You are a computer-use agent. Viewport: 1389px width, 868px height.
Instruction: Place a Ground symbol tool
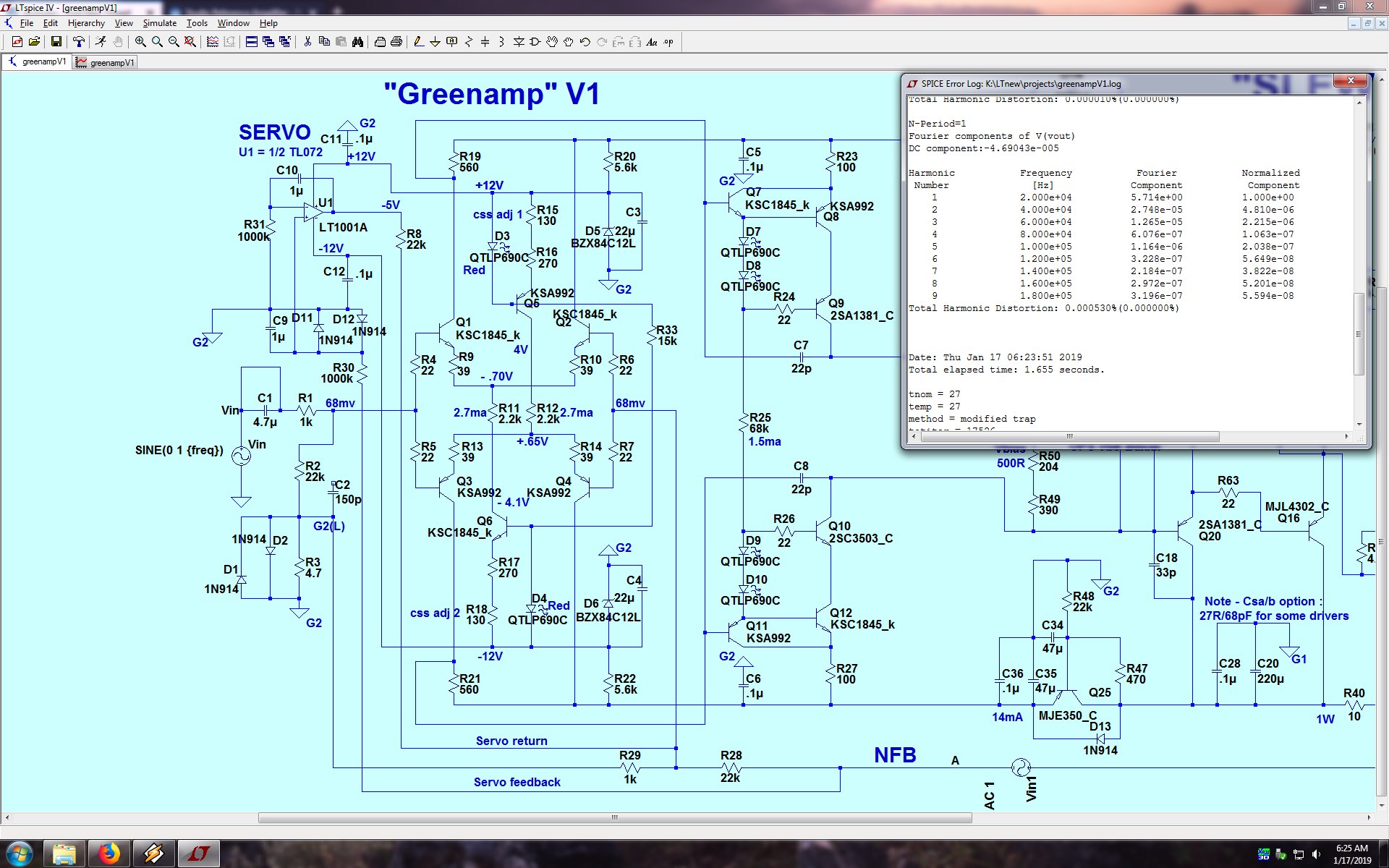(436, 42)
